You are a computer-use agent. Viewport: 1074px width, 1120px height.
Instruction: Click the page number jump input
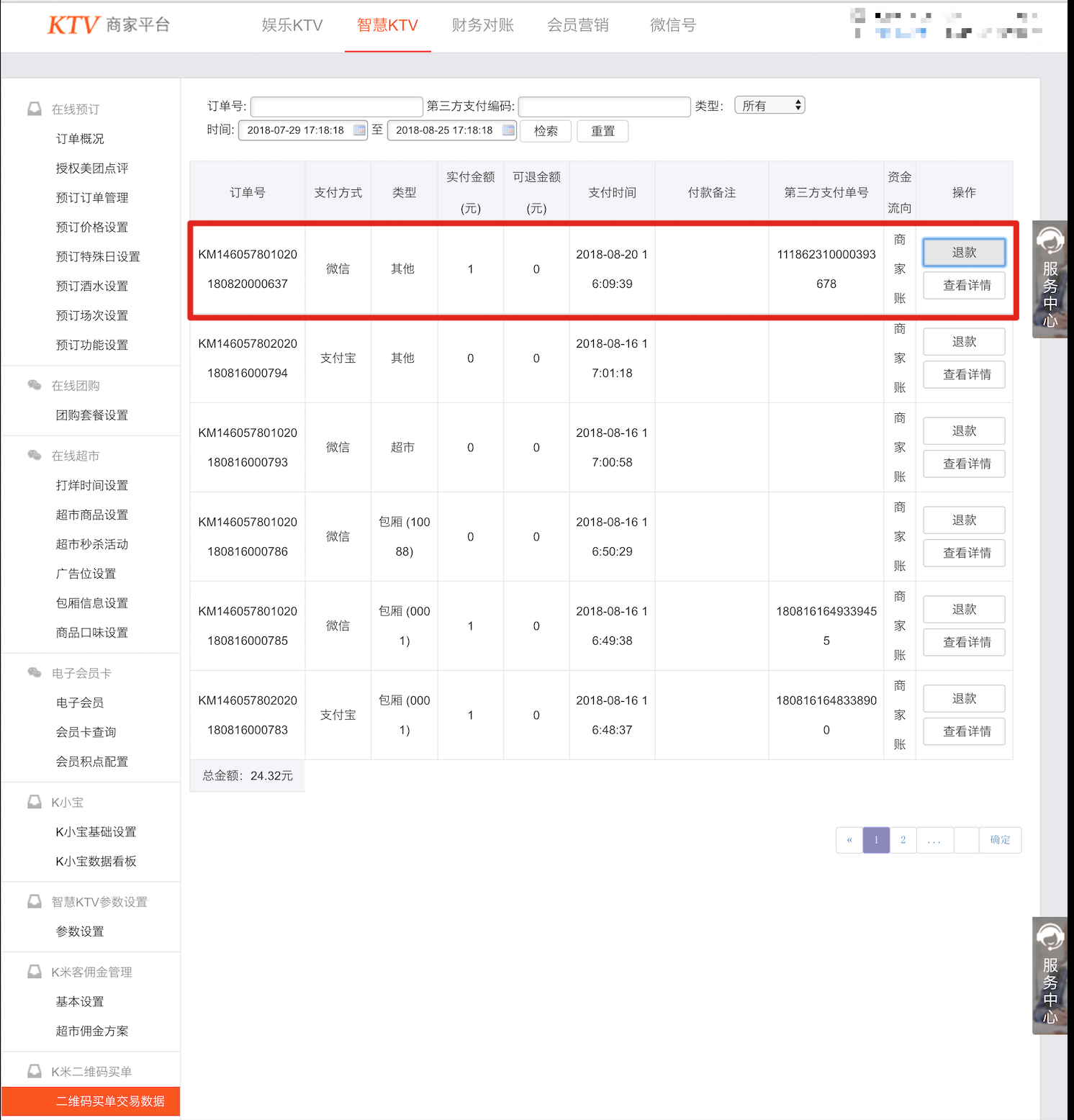click(966, 840)
